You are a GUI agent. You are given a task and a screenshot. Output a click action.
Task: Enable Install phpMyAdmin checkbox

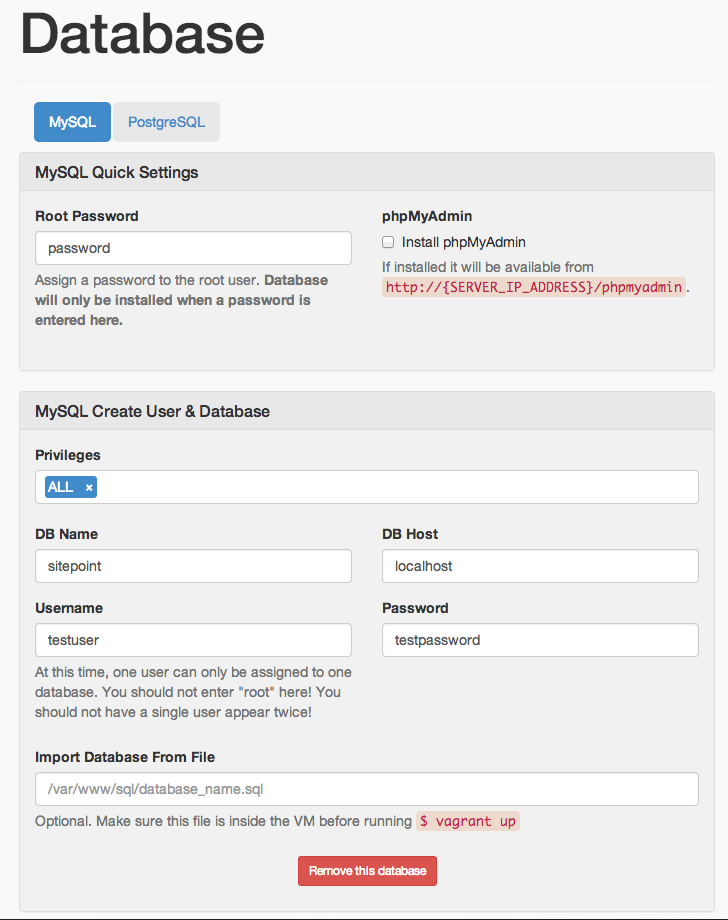point(388,242)
